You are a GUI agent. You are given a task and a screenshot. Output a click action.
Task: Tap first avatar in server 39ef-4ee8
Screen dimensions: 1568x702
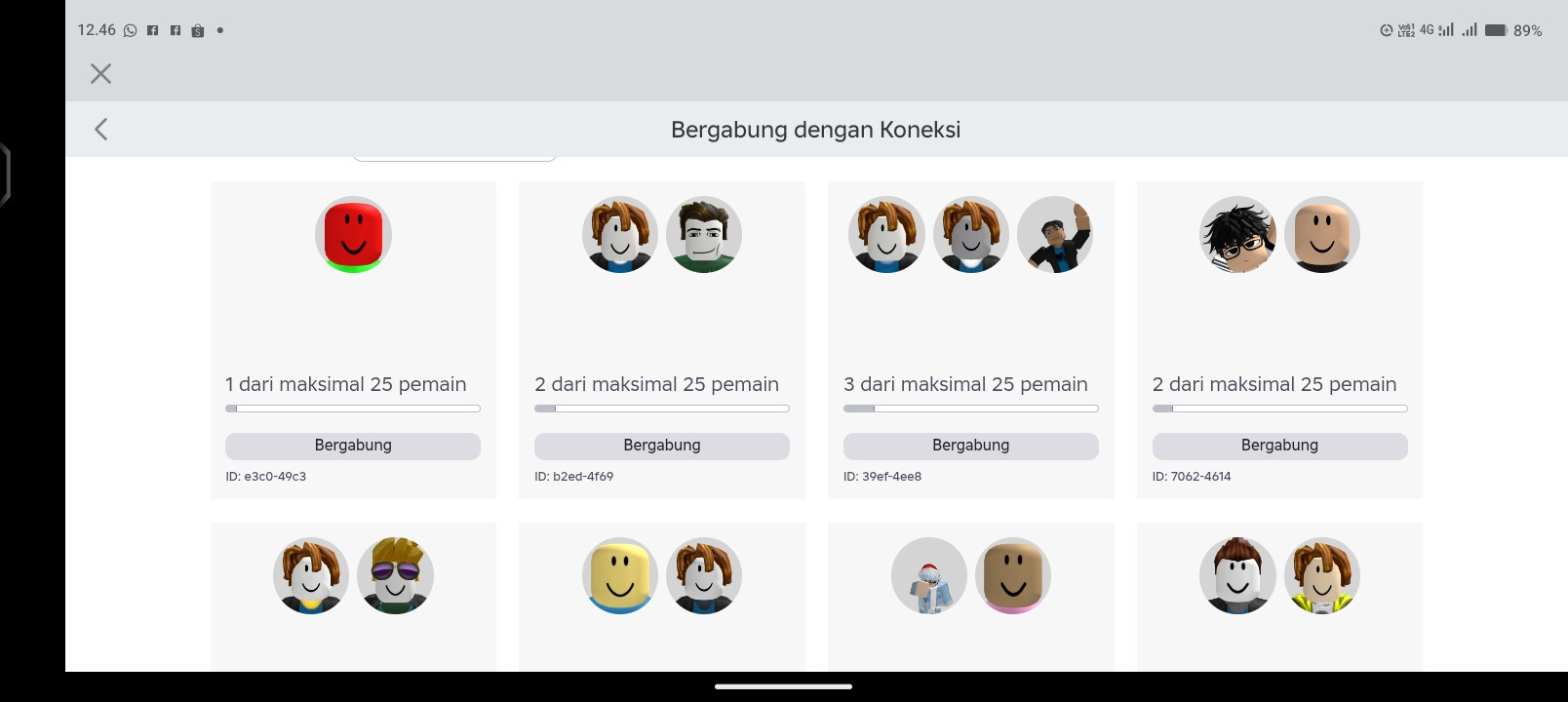point(886,235)
